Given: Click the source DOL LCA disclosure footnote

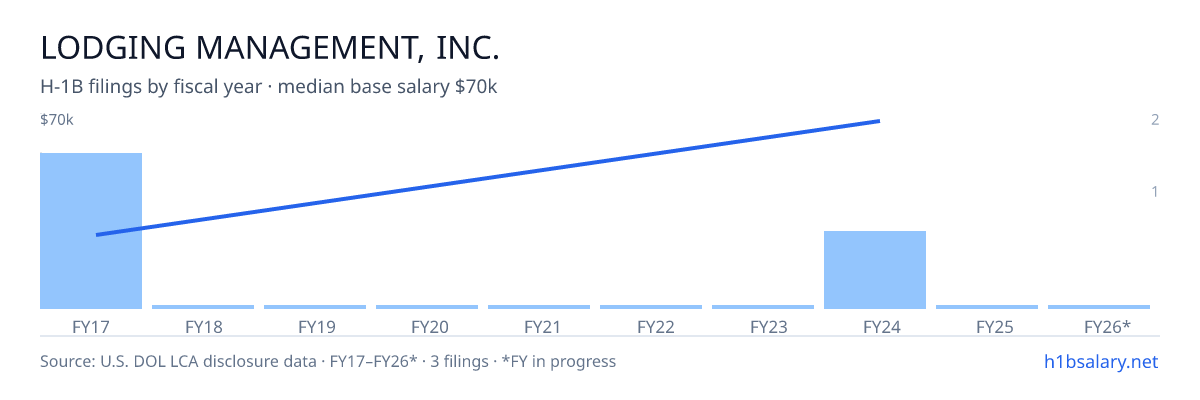Looking at the screenshot, I should pos(328,361).
